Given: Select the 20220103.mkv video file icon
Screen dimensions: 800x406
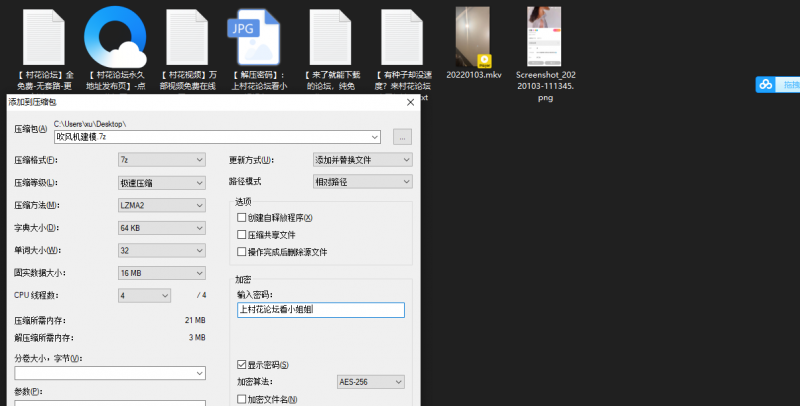Looking at the screenshot, I should (x=472, y=37).
